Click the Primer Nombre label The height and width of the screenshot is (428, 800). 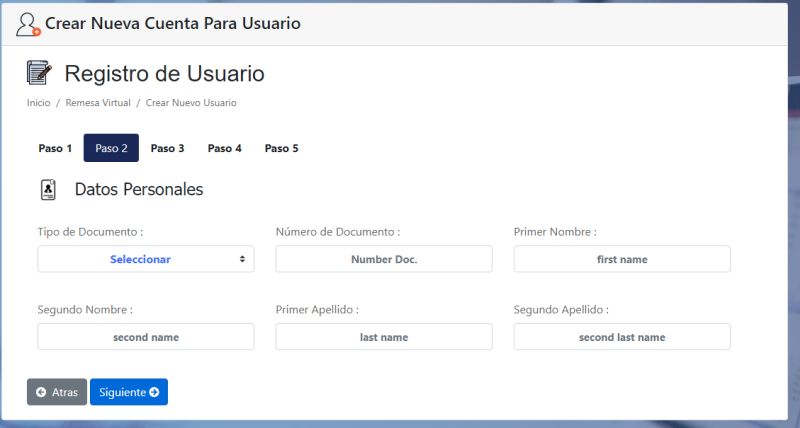[555, 232]
